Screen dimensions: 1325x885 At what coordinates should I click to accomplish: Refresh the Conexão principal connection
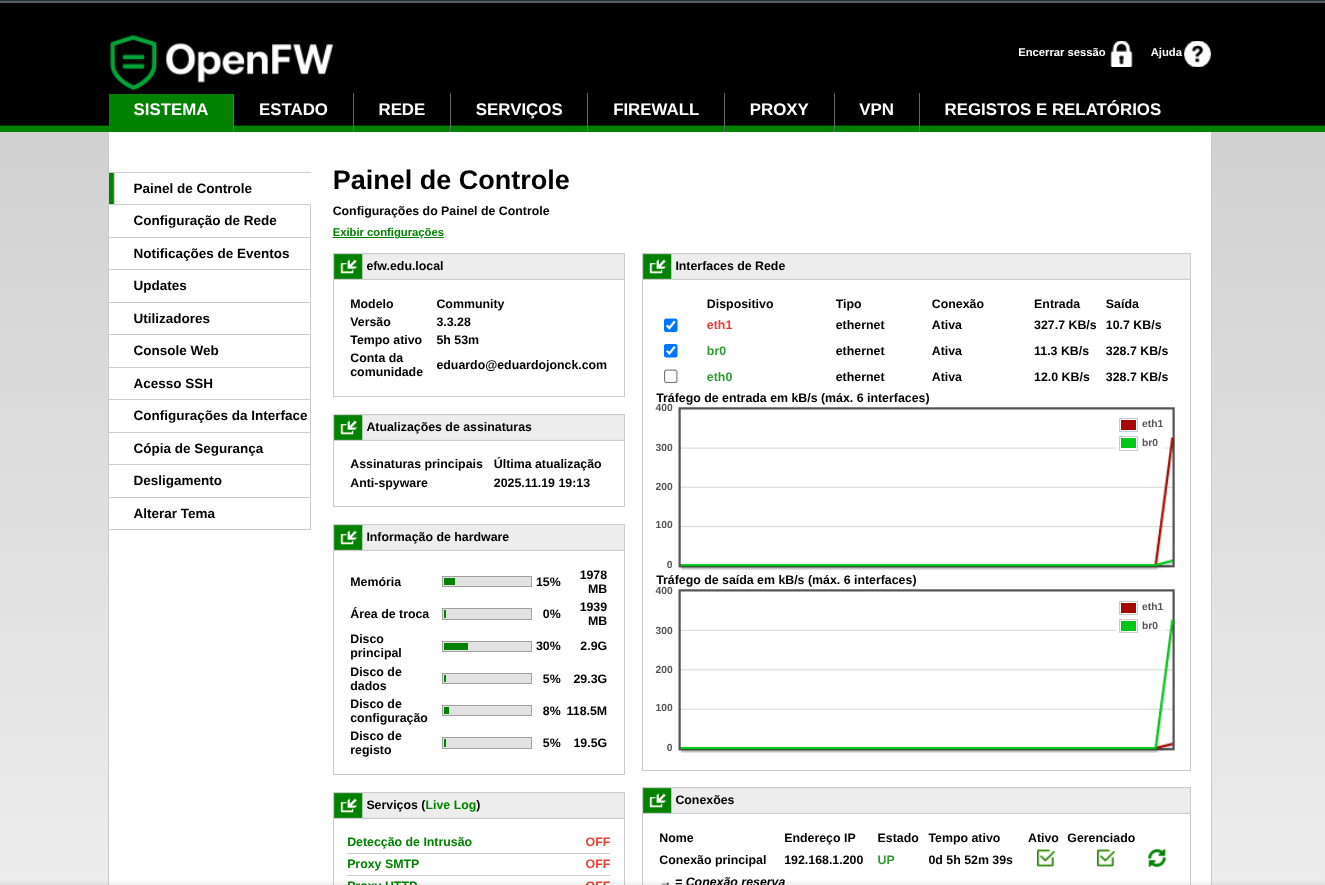(1157, 858)
